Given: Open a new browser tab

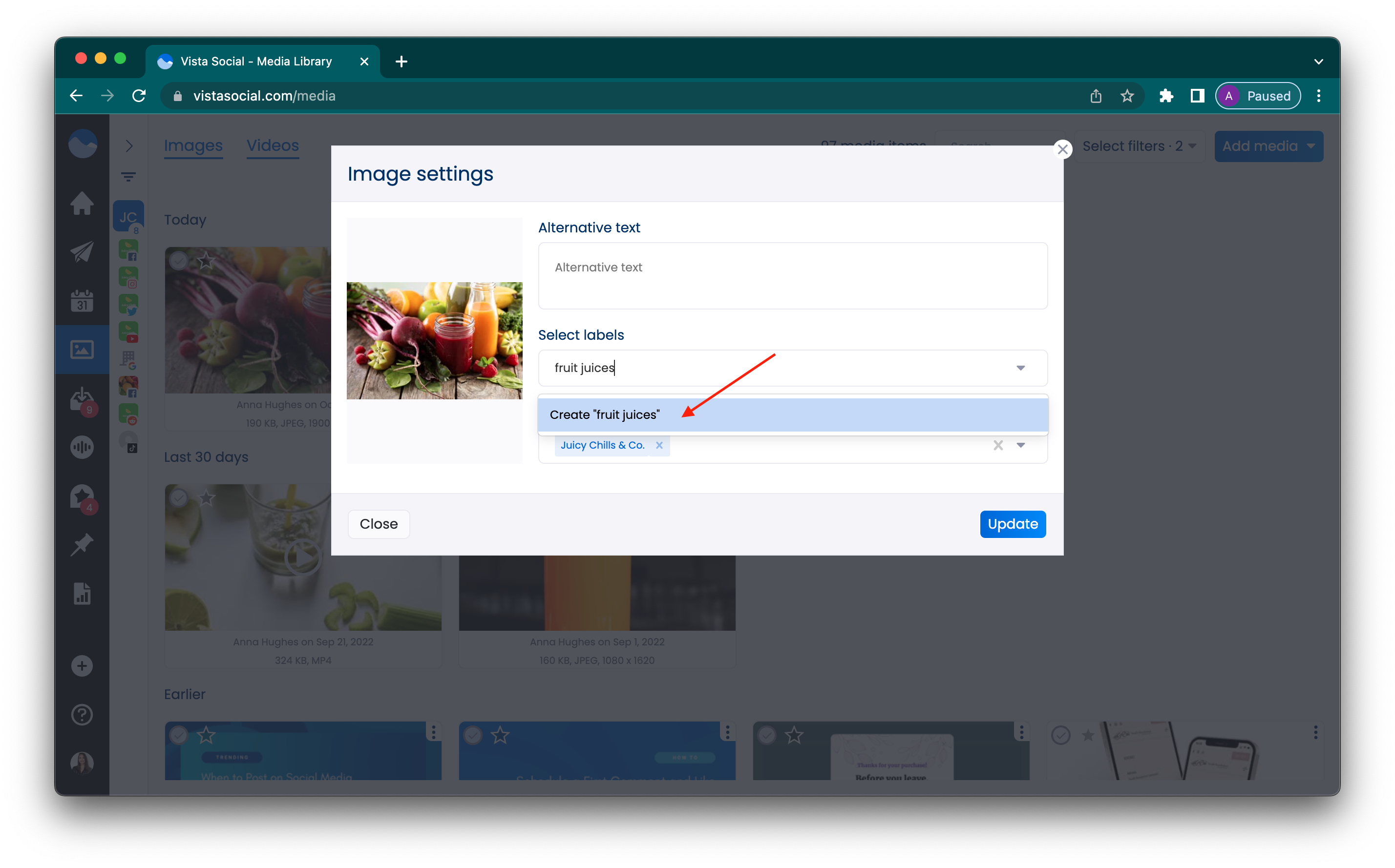Looking at the screenshot, I should coord(402,61).
